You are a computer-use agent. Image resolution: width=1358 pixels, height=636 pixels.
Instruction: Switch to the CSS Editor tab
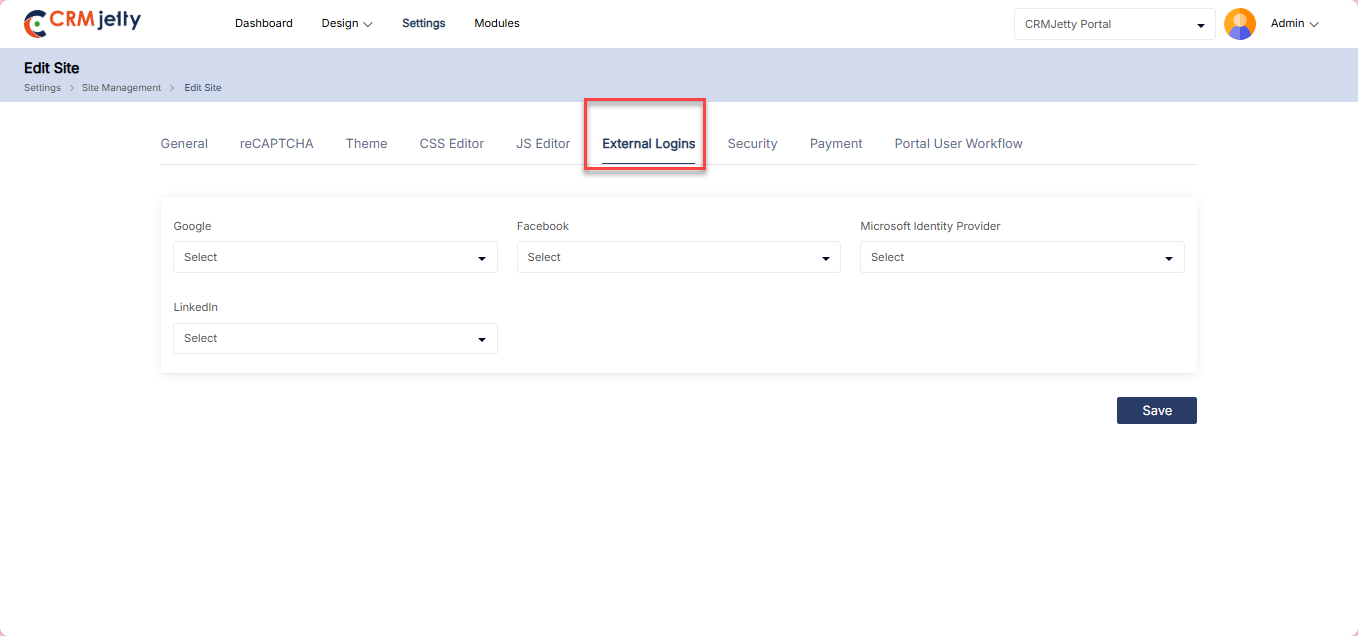(451, 144)
